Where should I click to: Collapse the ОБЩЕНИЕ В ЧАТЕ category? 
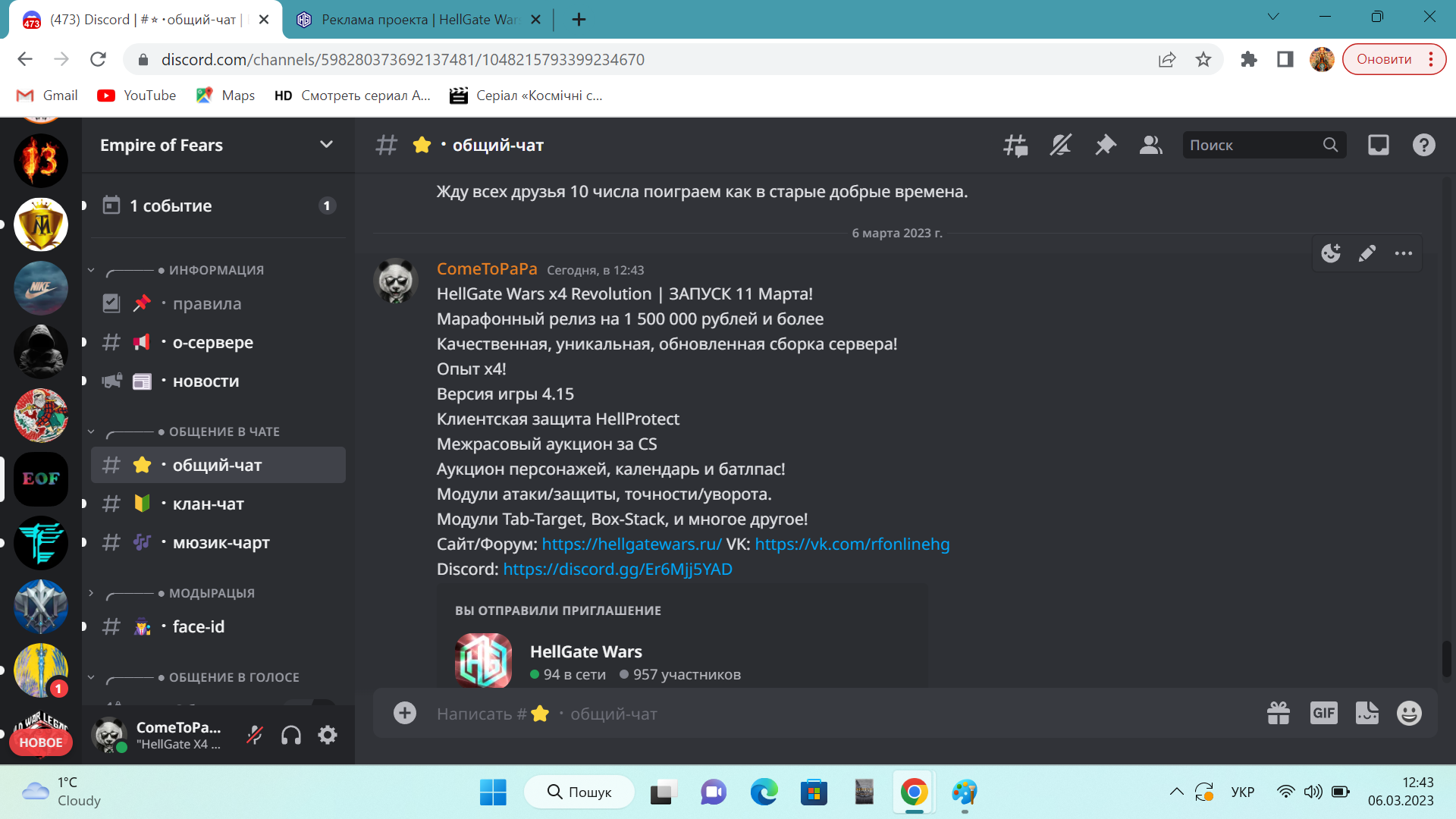(184, 431)
